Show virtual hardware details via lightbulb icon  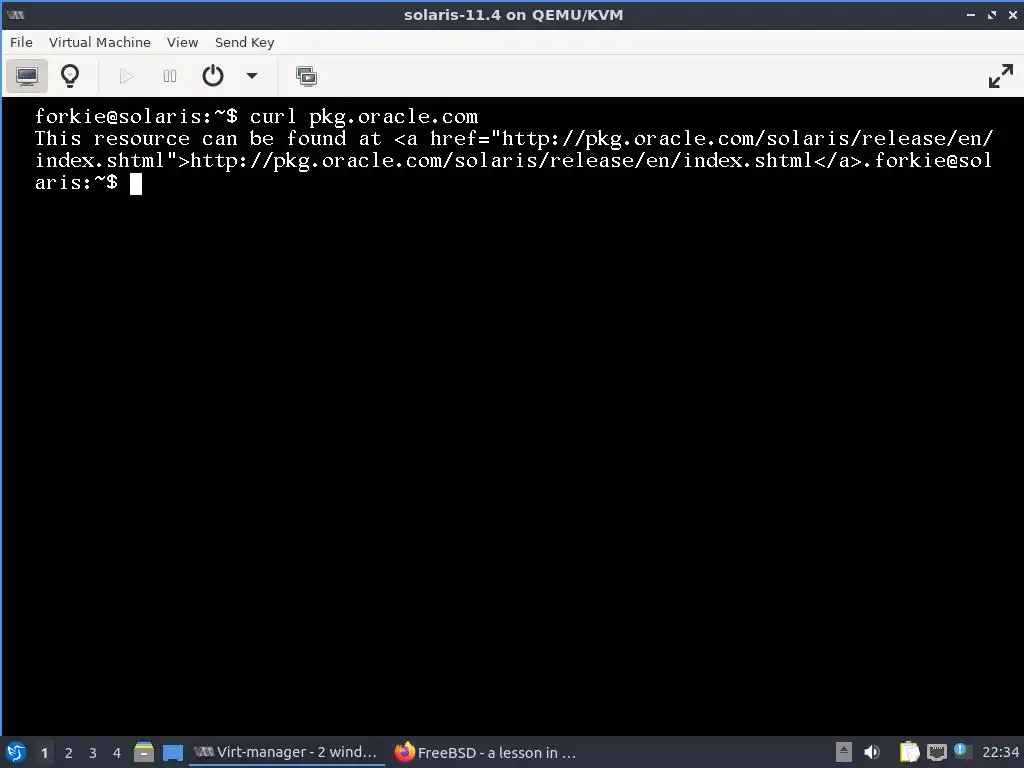point(70,76)
